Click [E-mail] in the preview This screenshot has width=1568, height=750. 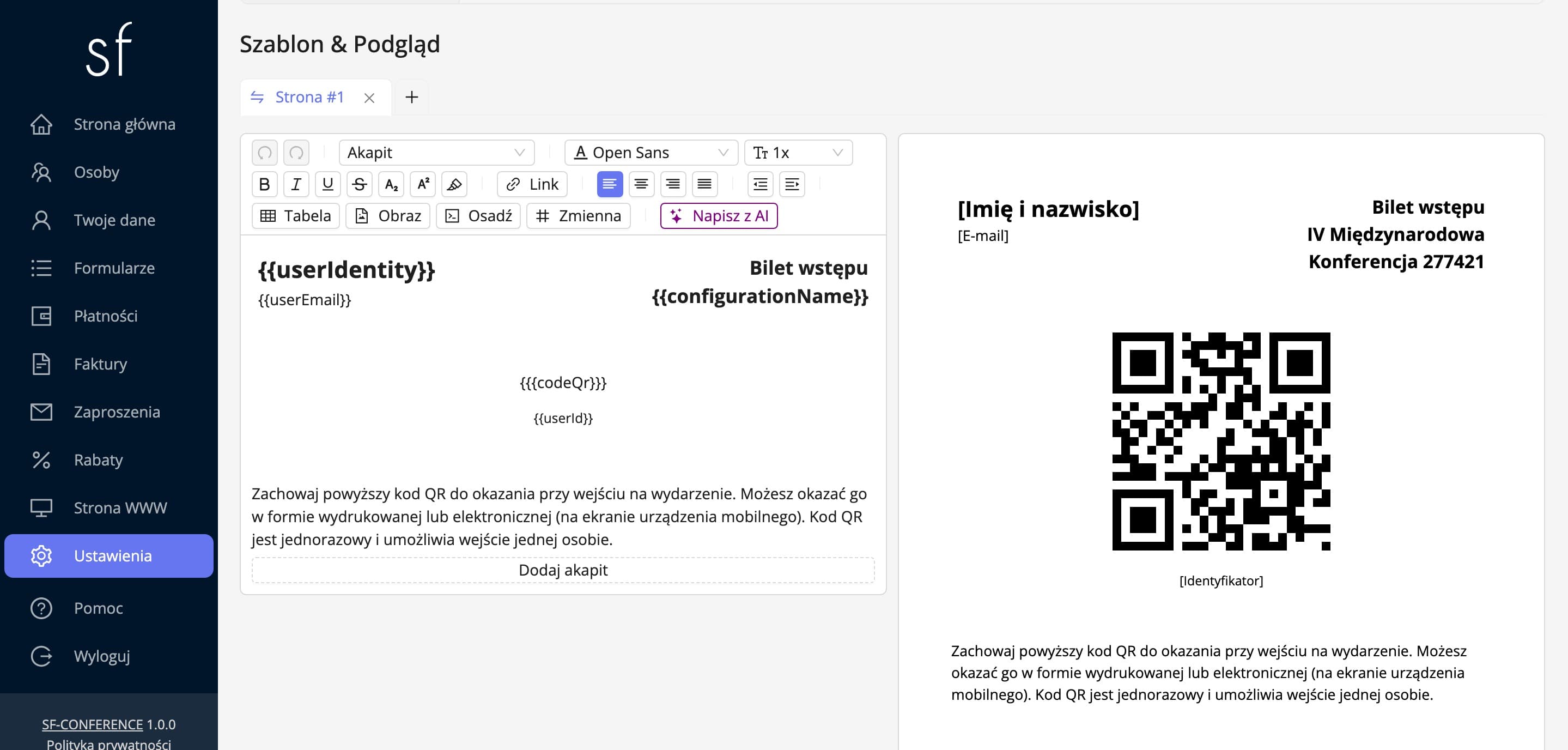[983, 236]
